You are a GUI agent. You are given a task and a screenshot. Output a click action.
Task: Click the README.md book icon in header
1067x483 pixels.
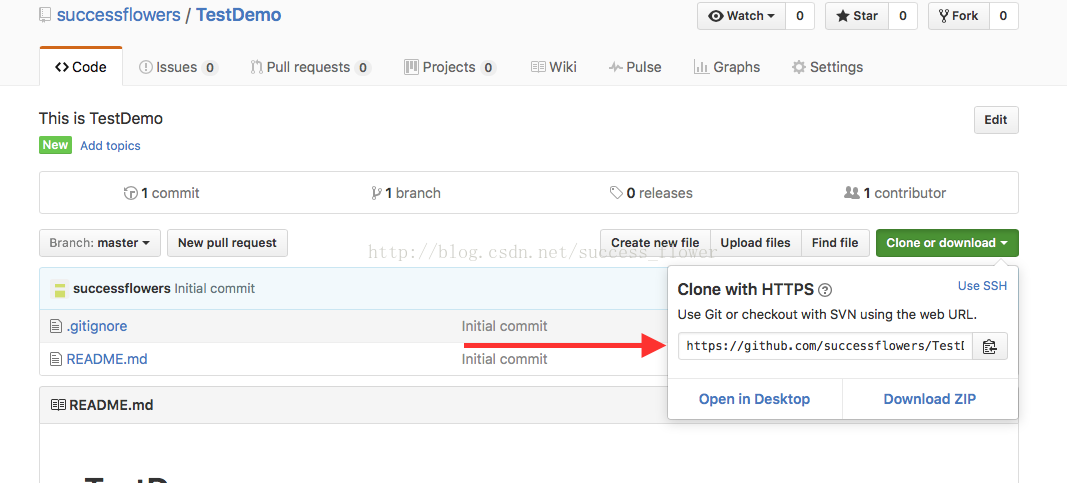pos(59,405)
